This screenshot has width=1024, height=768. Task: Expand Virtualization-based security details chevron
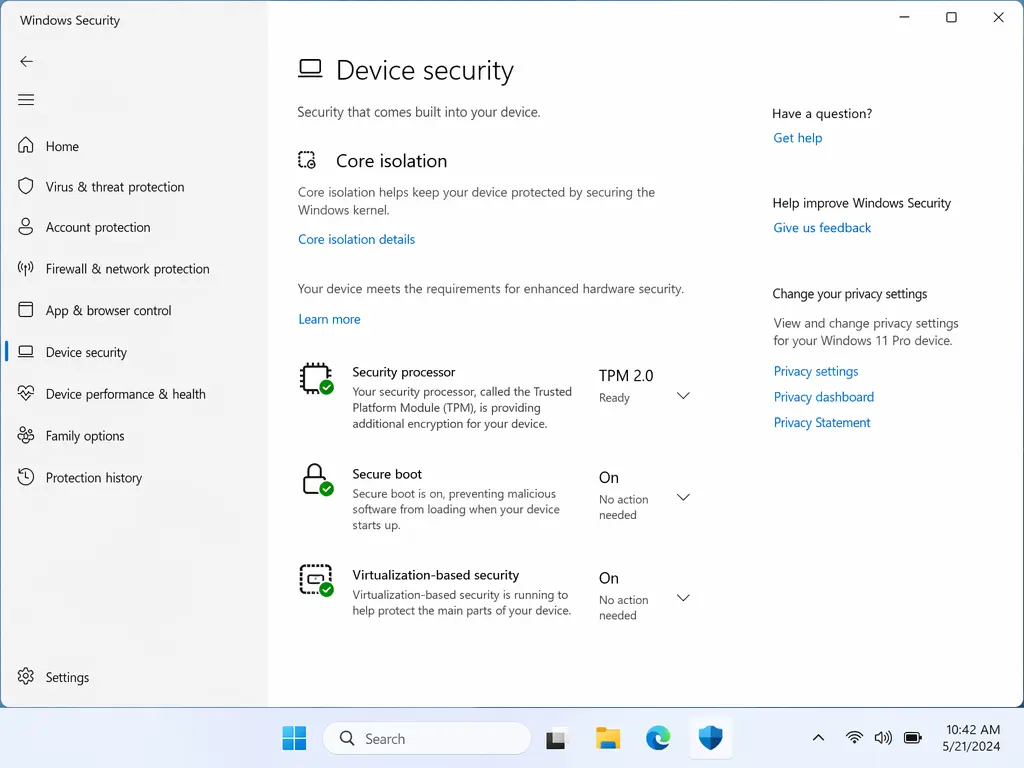(683, 598)
